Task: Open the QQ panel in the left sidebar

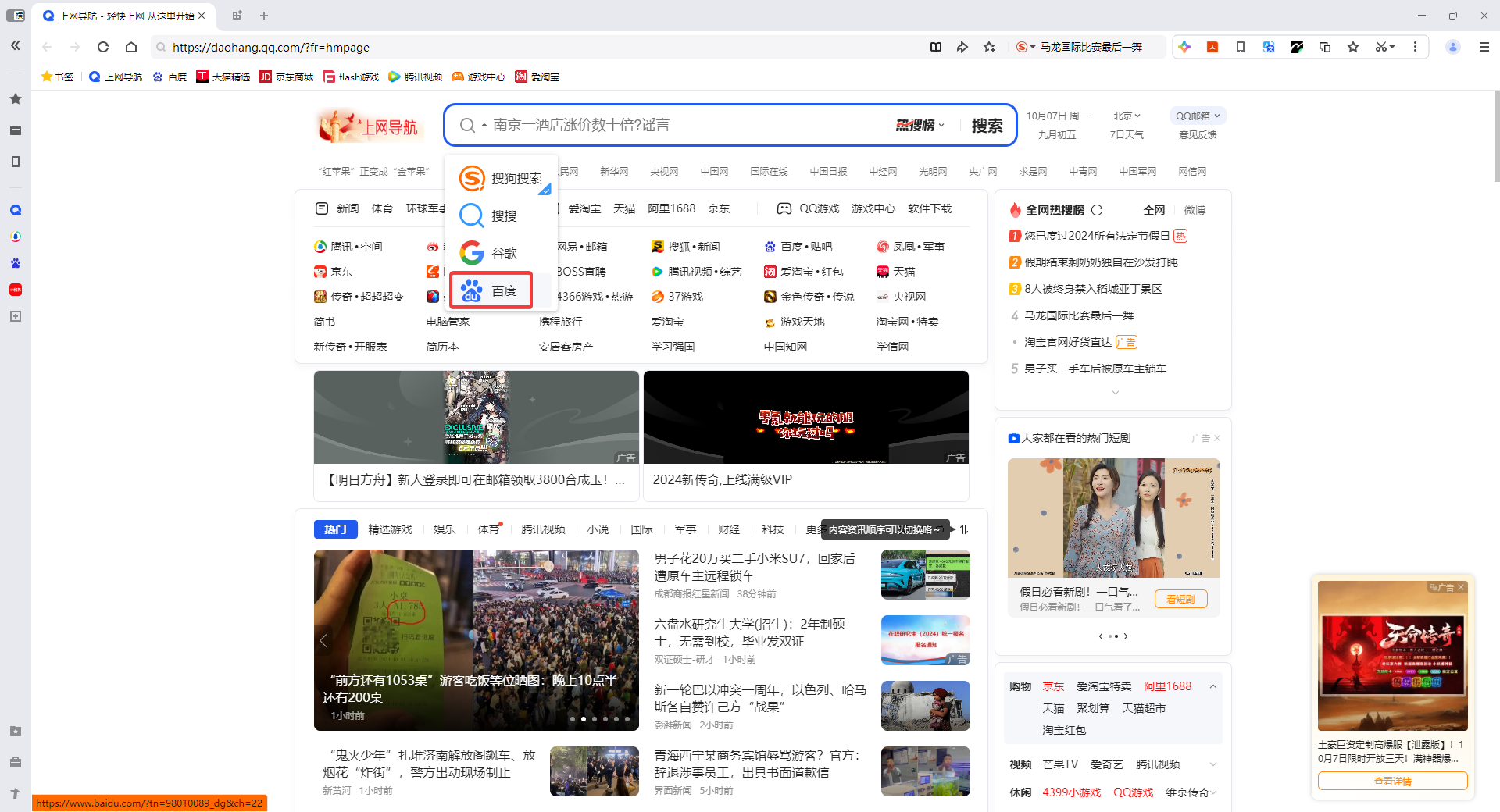Action: click(x=16, y=209)
